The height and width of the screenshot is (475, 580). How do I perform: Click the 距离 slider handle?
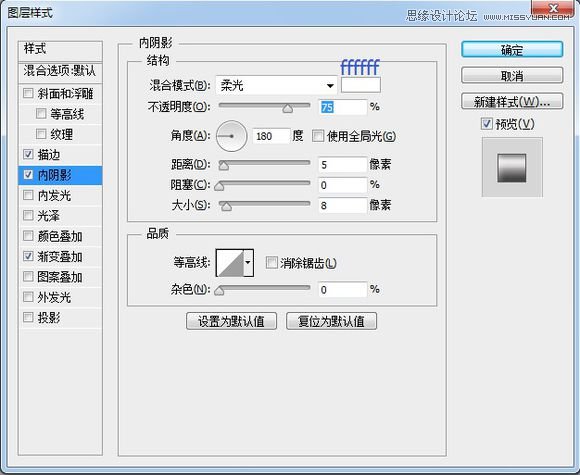pyautogui.click(x=223, y=165)
